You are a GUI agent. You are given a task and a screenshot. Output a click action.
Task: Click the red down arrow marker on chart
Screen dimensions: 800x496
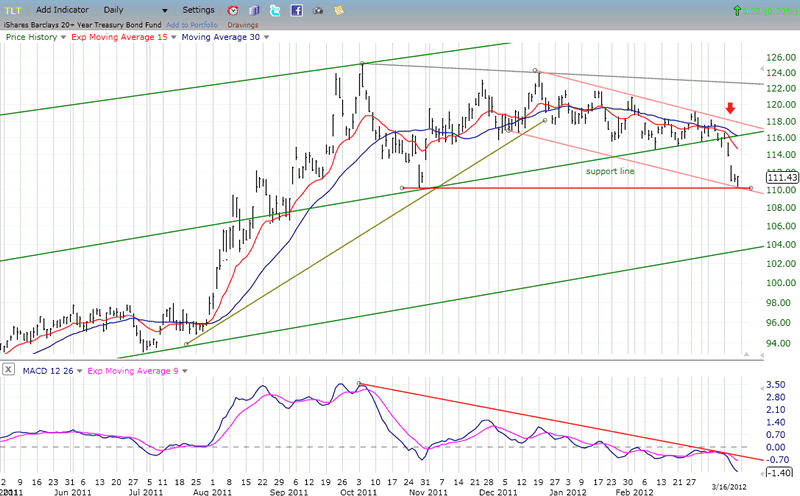click(x=731, y=108)
